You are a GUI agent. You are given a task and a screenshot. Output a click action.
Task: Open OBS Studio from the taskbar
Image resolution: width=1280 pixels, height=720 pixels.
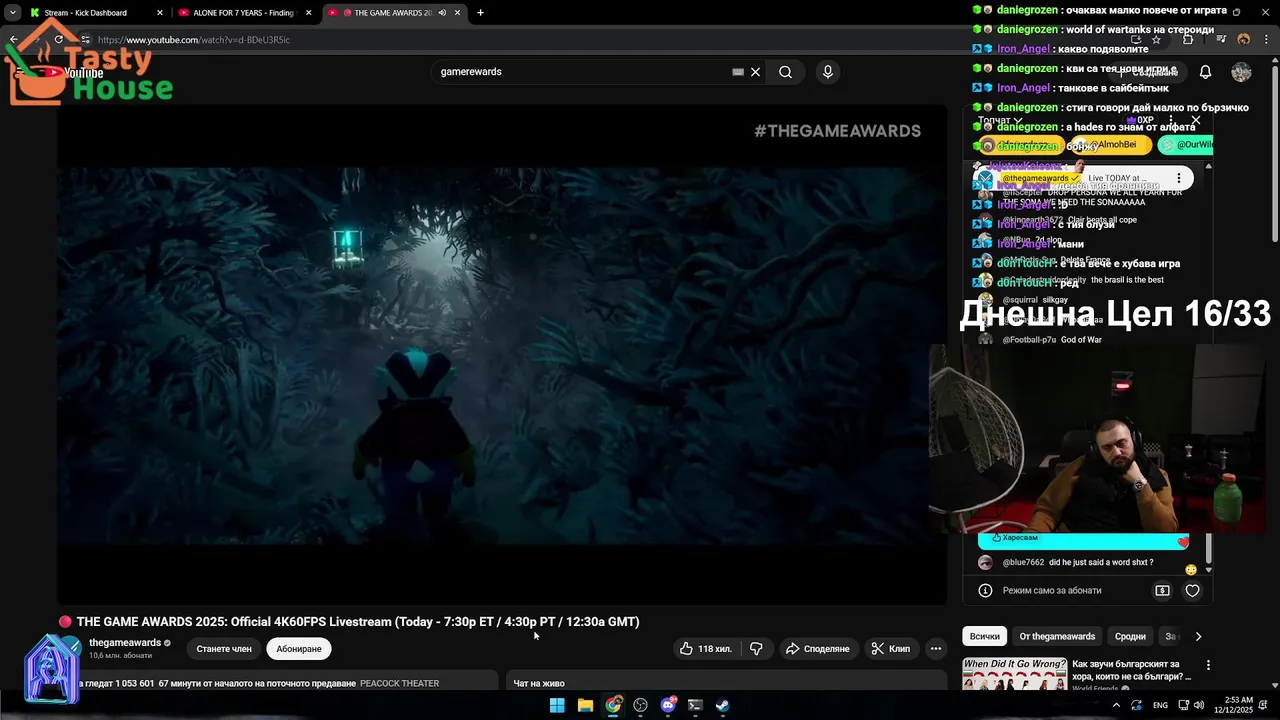(x=640, y=705)
